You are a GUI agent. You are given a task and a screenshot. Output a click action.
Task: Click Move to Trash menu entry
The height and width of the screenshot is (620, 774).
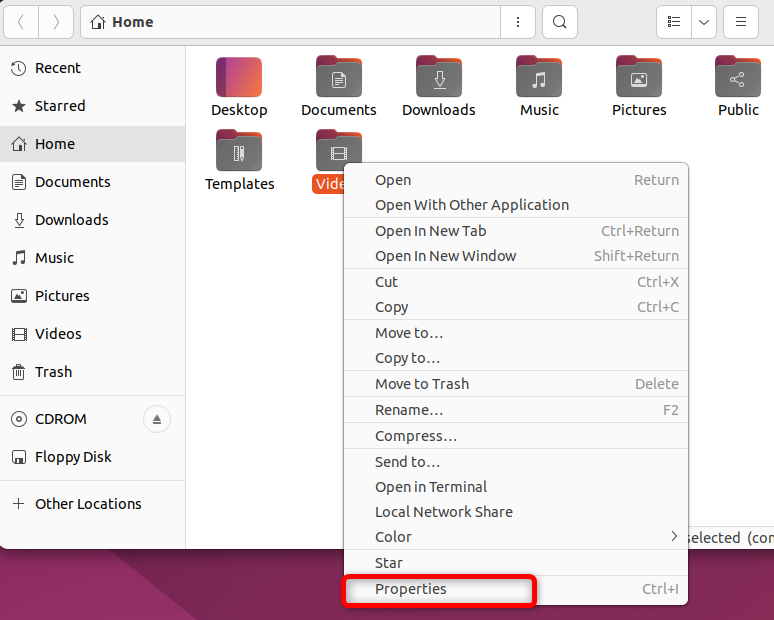tap(422, 384)
